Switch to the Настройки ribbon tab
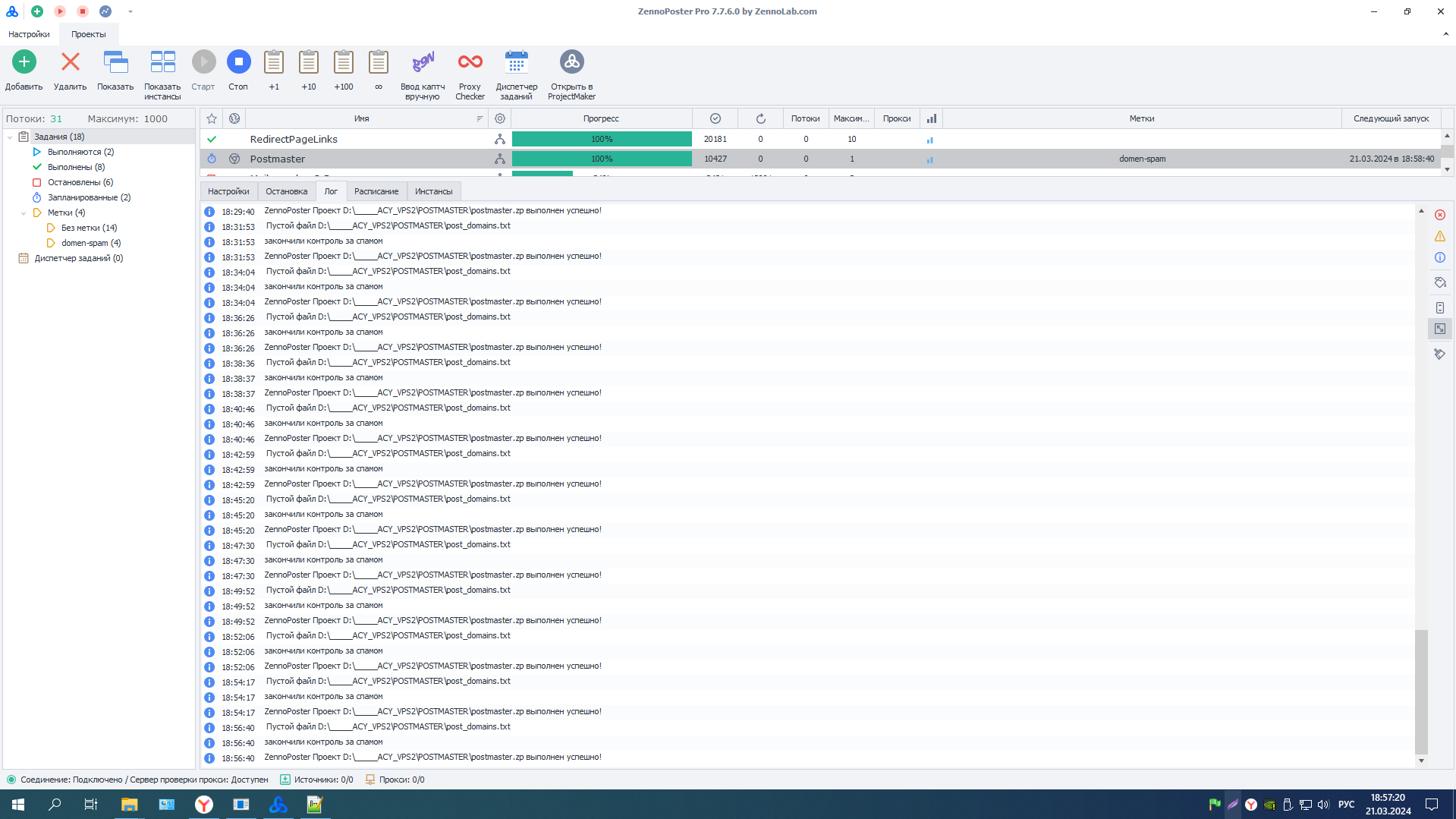This screenshot has width=1456, height=819. click(x=29, y=34)
